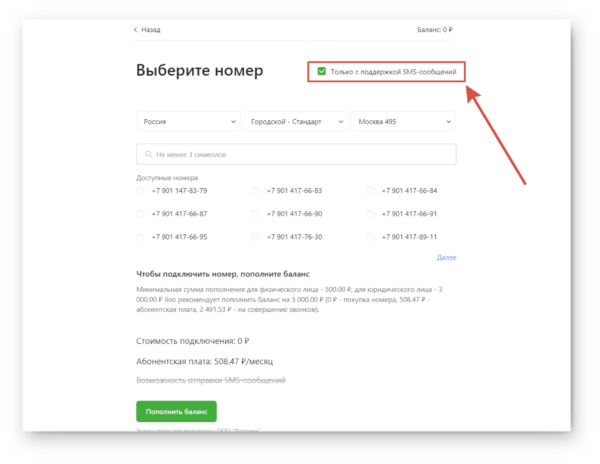Click the Выберите номер heading
Screen dimensions: 600x464
click(200, 70)
